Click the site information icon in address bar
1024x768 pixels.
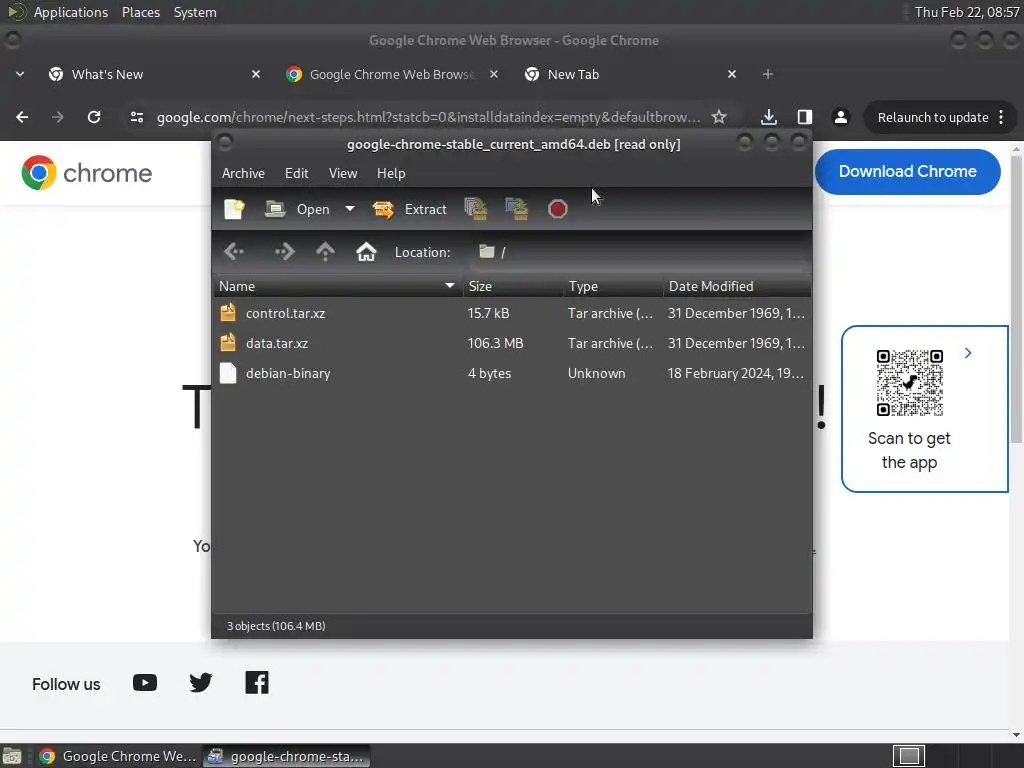coord(136,117)
